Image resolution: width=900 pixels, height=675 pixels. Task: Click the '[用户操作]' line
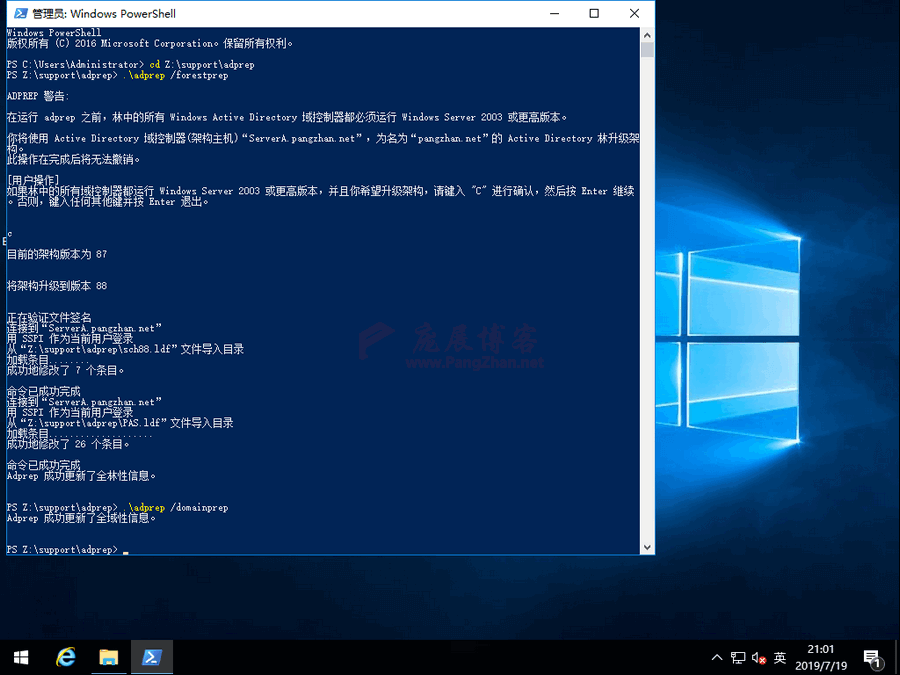33,180
